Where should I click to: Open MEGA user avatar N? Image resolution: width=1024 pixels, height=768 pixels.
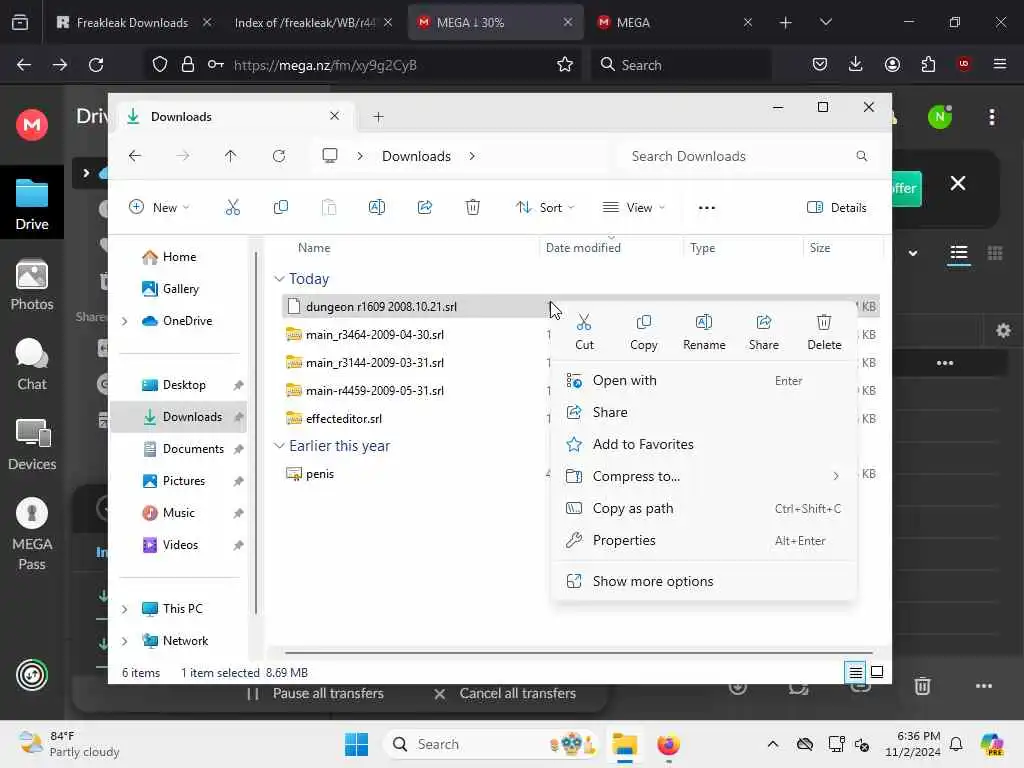click(x=940, y=117)
